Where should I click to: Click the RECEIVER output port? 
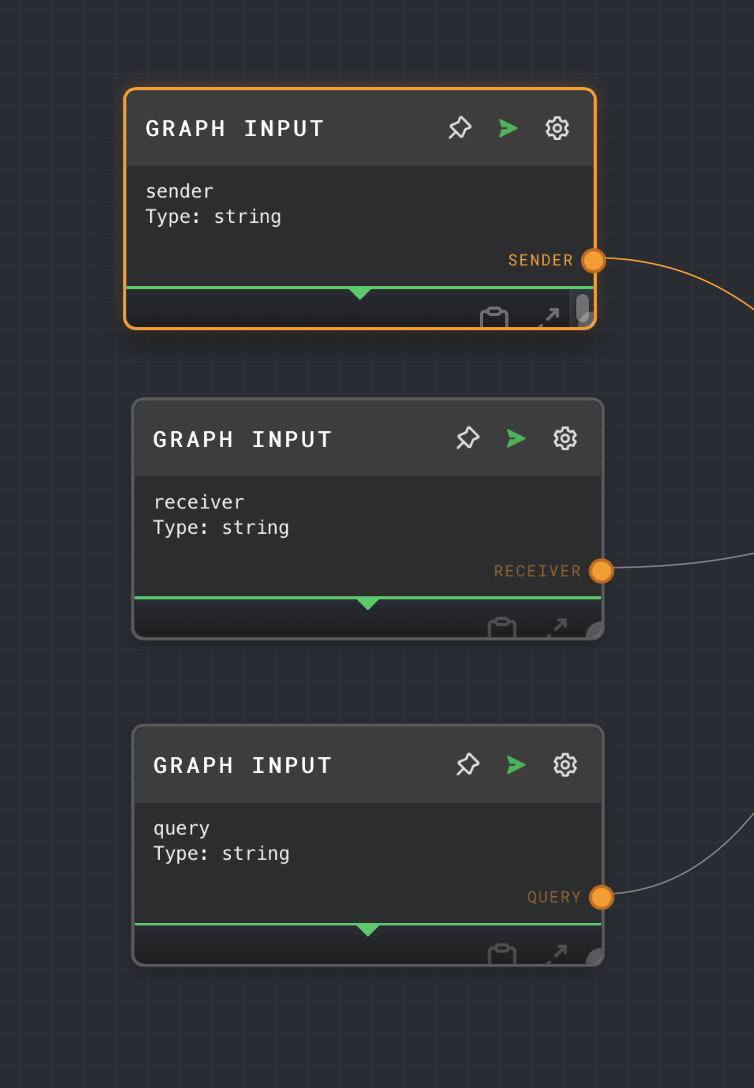[x=601, y=571]
